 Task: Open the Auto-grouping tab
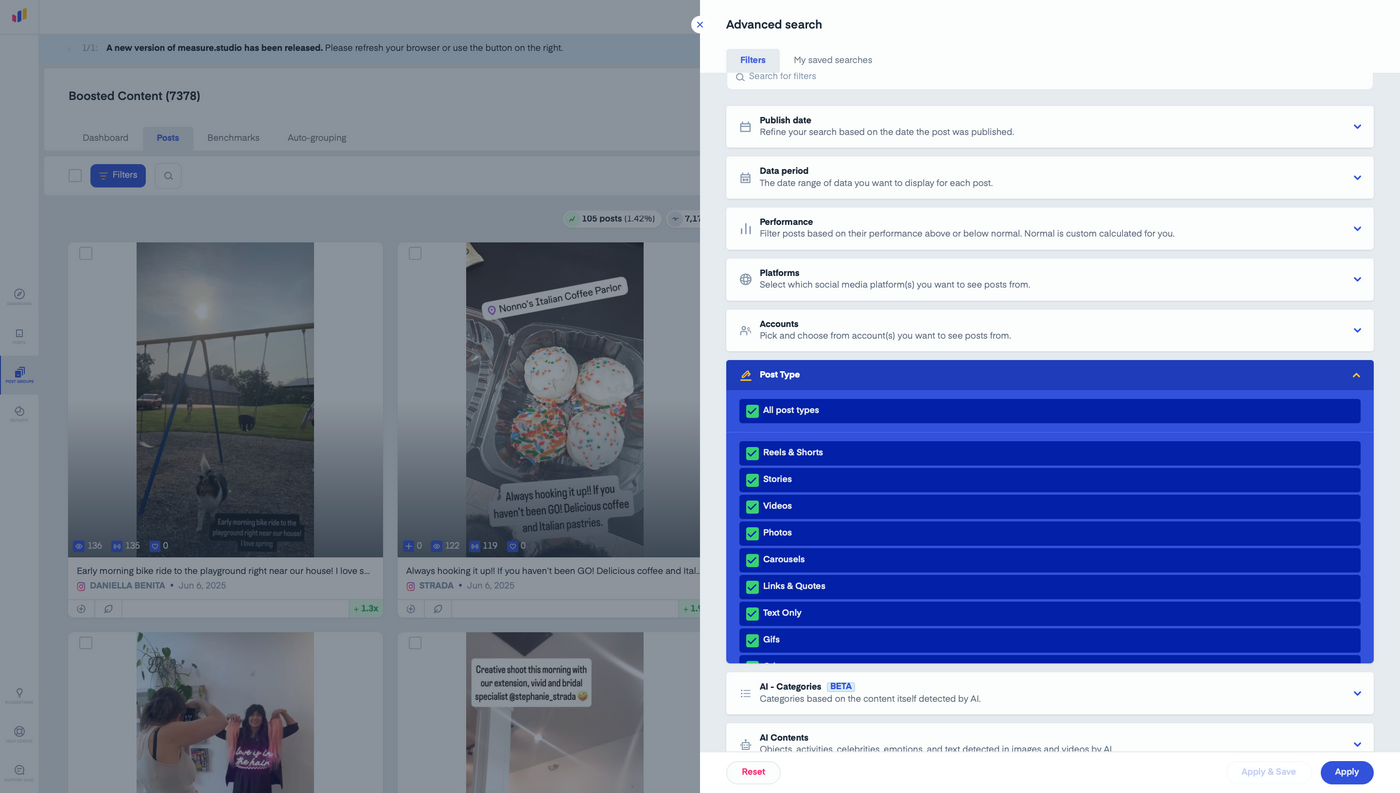pyautogui.click(x=317, y=138)
